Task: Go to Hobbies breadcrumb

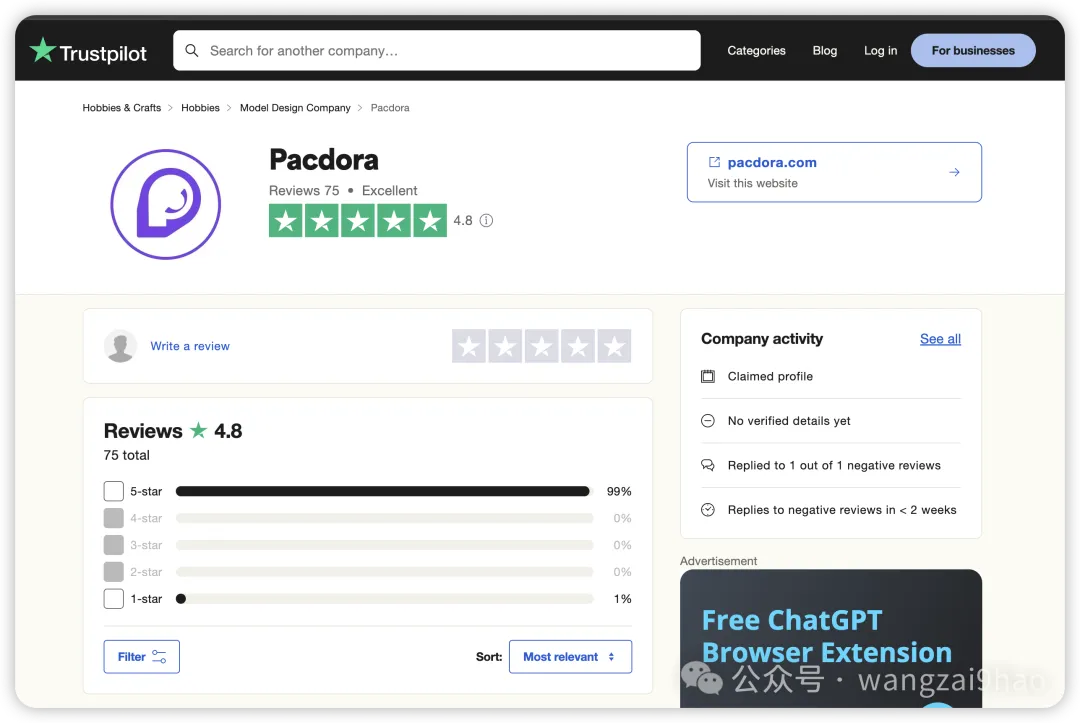Action: click(x=200, y=107)
